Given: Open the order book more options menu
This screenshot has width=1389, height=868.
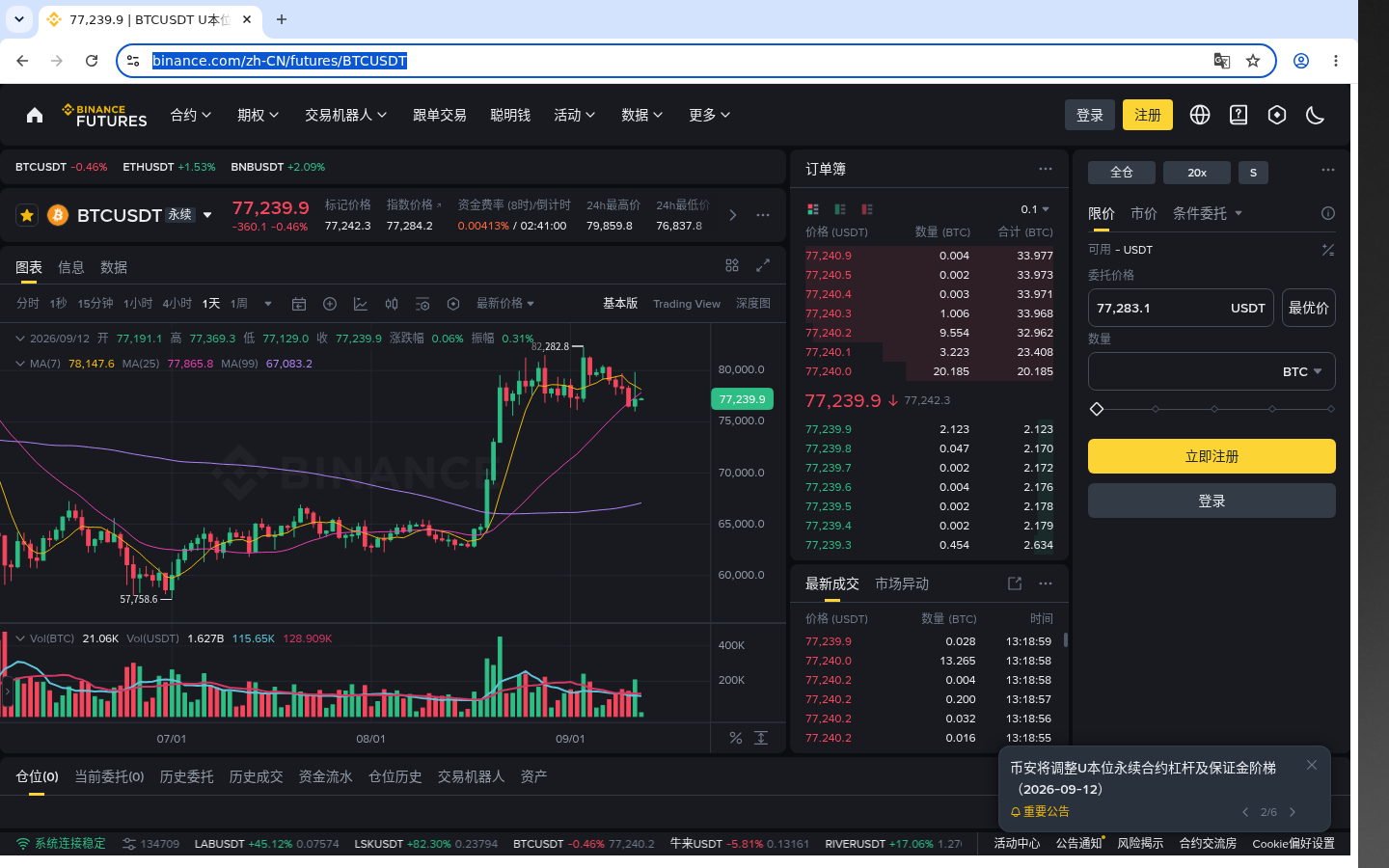Looking at the screenshot, I should tap(1046, 169).
